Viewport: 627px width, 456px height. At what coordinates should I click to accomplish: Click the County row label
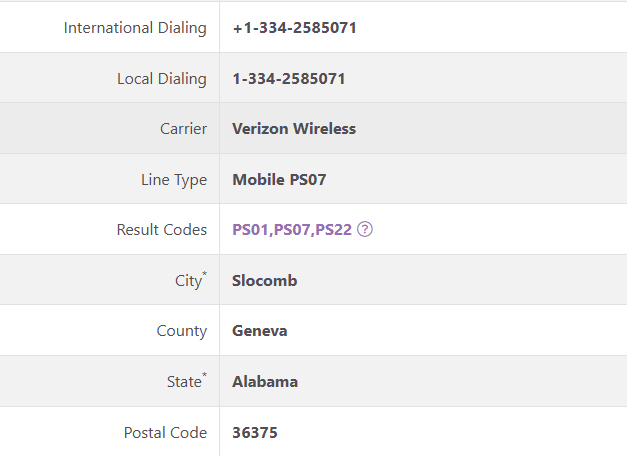point(181,330)
